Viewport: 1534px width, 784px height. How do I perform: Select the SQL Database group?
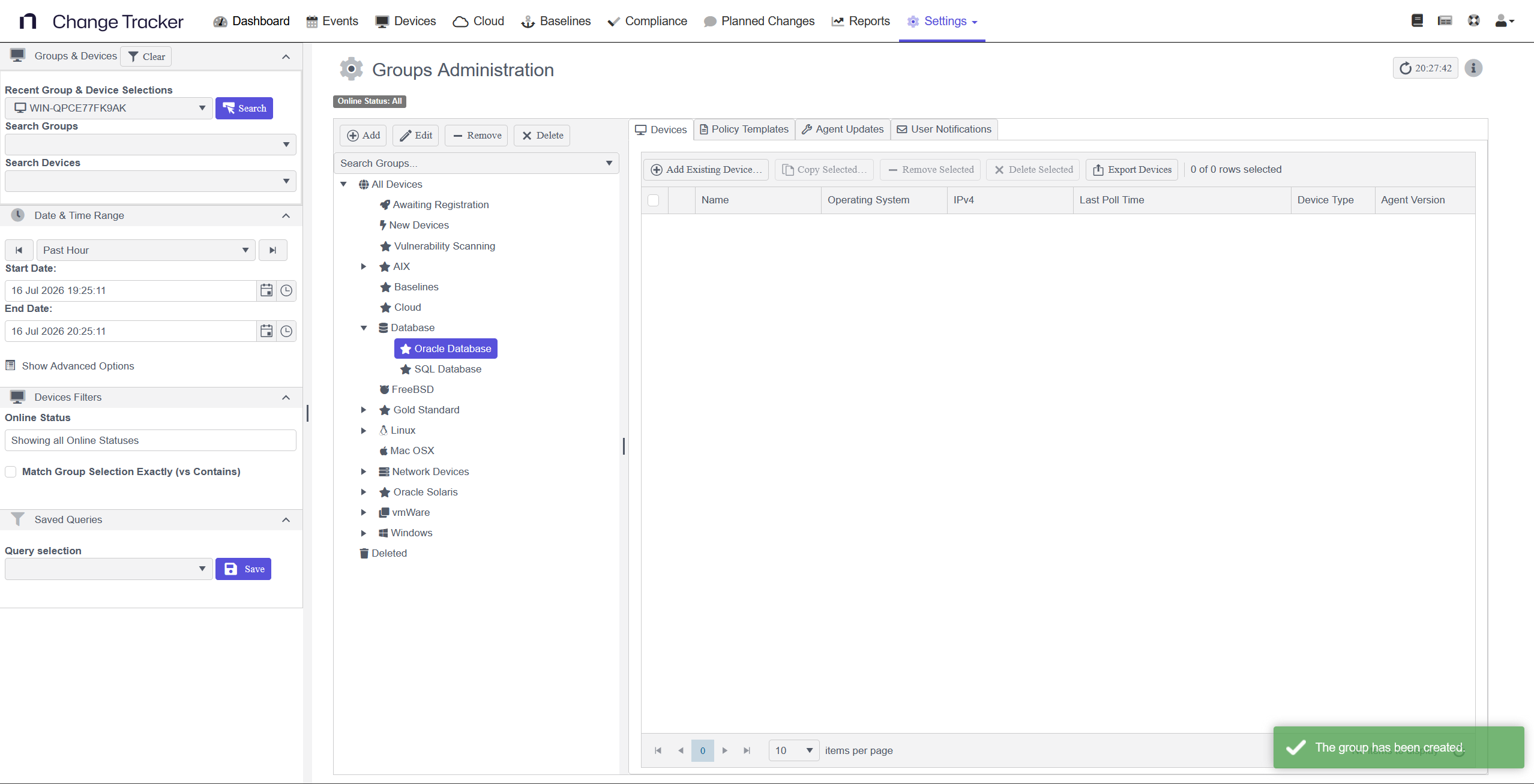pyautogui.click(x=441, y=369)
